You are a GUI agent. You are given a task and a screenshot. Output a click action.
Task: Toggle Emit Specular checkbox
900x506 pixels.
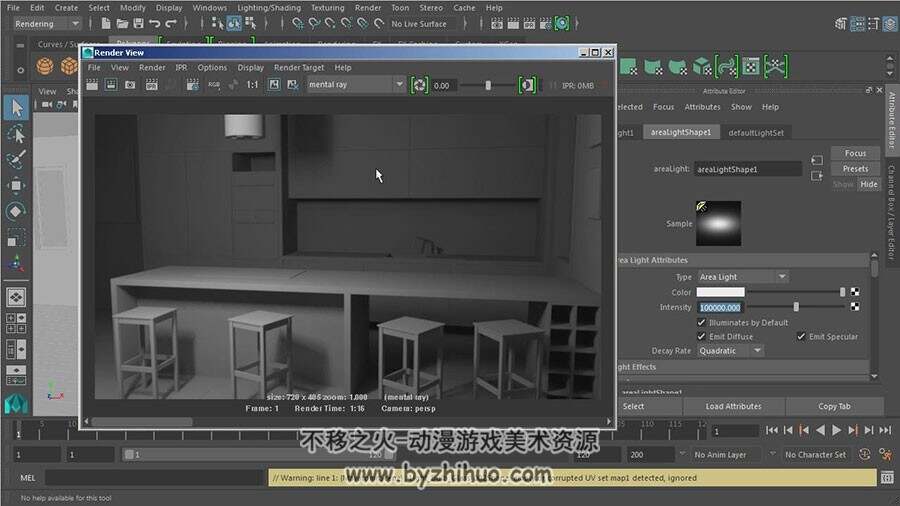801,336
